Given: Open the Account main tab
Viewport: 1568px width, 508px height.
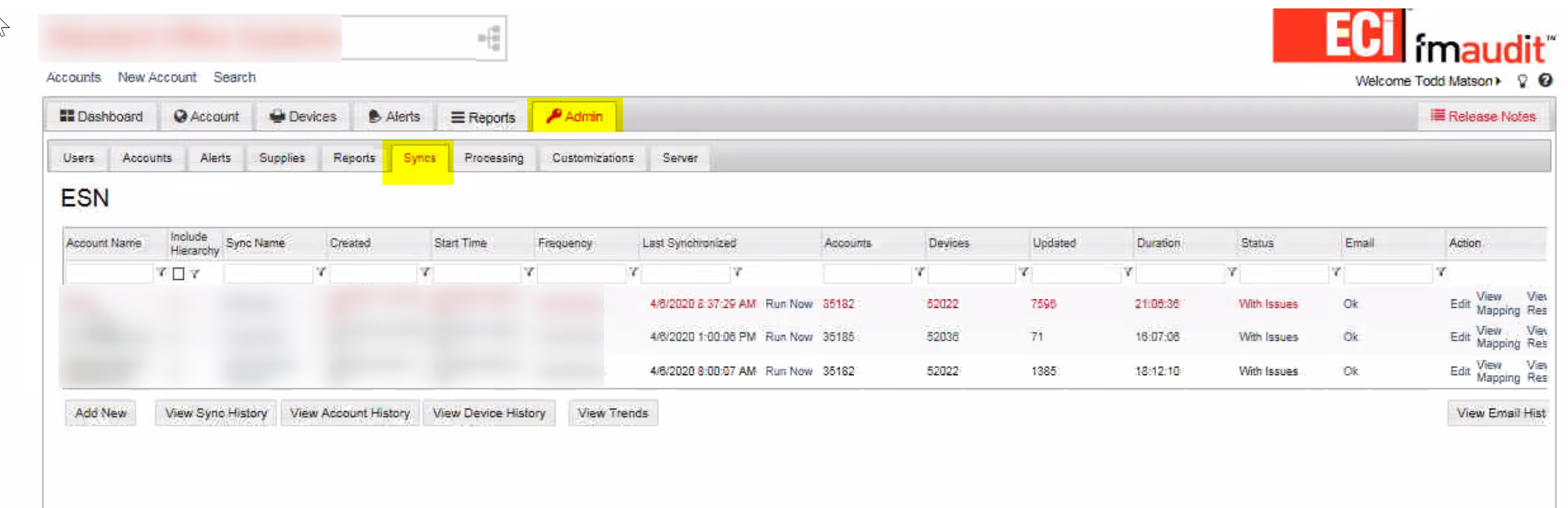Looking at the screenshot, I should coord(206,116).
